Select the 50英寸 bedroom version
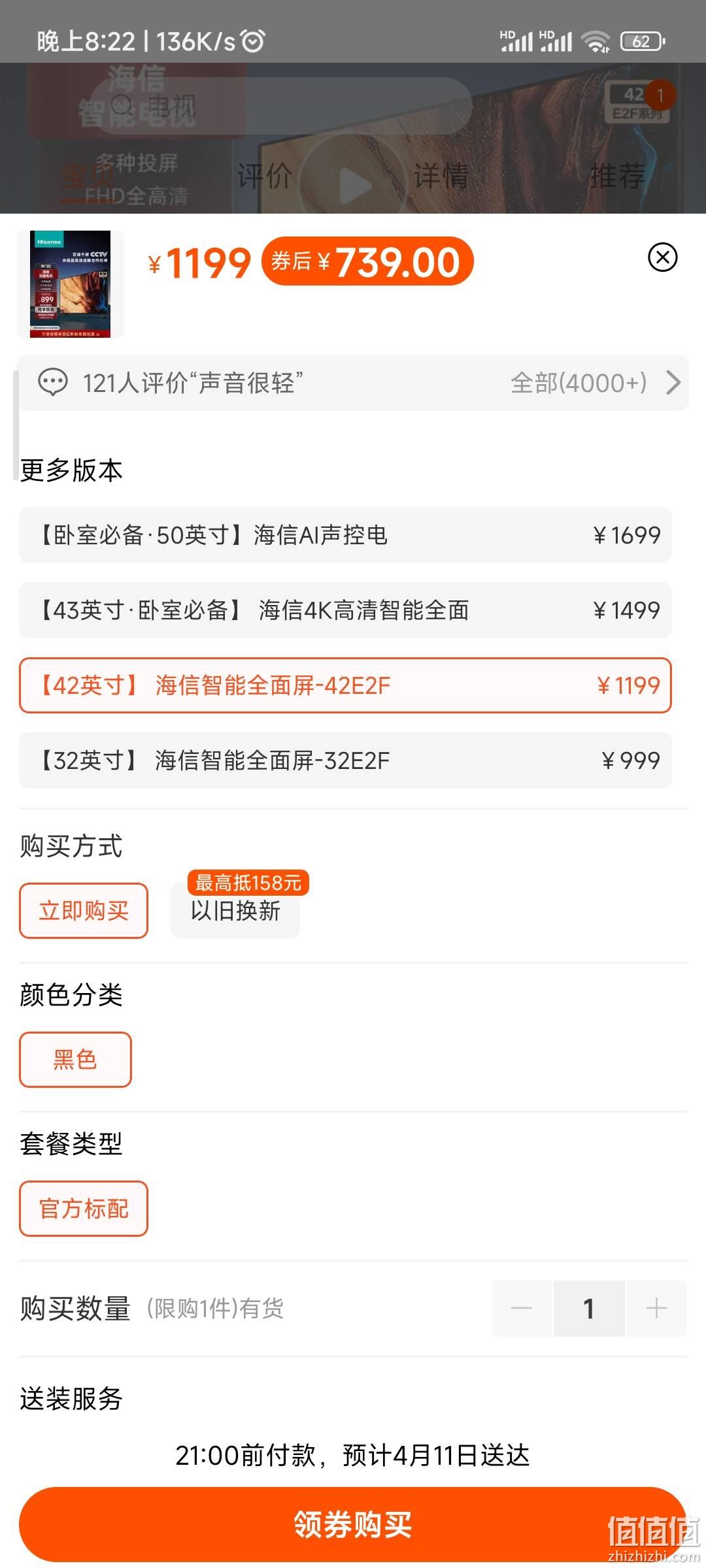Viewport: 706px width, 1568px height. pyautogui.click(x=345, y=535)
